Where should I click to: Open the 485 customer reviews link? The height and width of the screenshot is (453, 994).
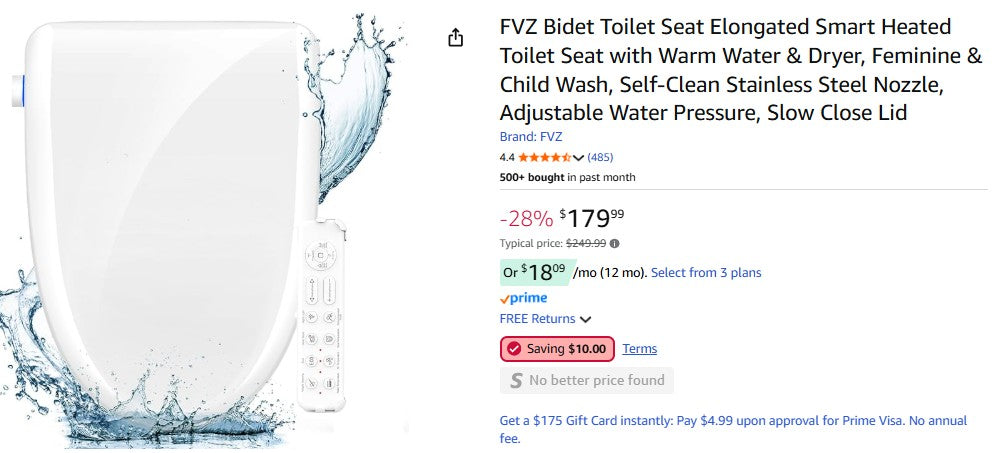pos(600,157)
